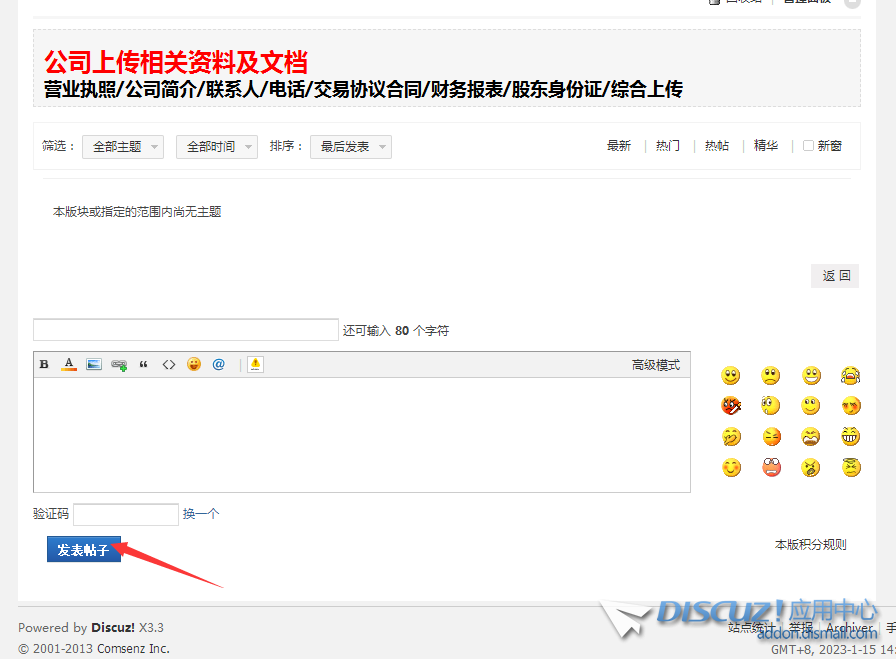Insert a quote block with the quote icon
Viewport: 896px width, 659px height.
click(x=144, y=365)
